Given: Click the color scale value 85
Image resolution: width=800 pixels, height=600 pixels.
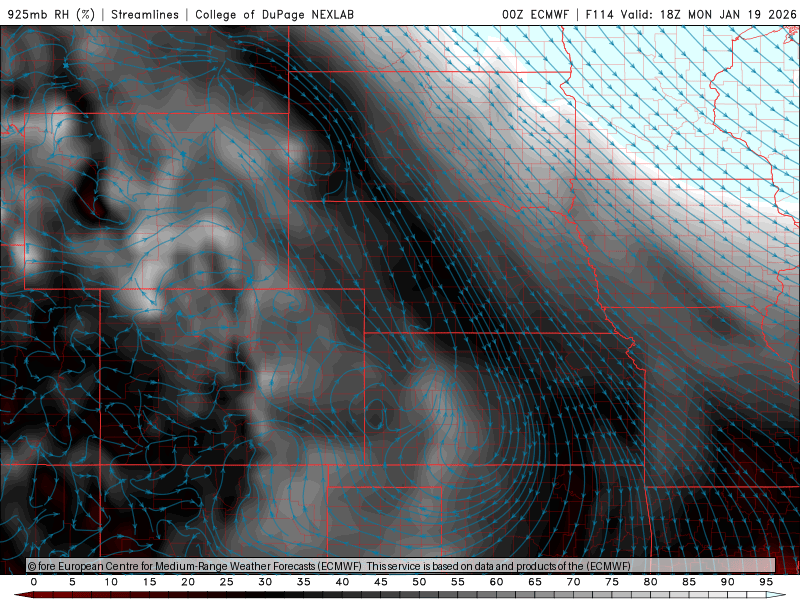Looking at the screenshot, I should 689,582.
